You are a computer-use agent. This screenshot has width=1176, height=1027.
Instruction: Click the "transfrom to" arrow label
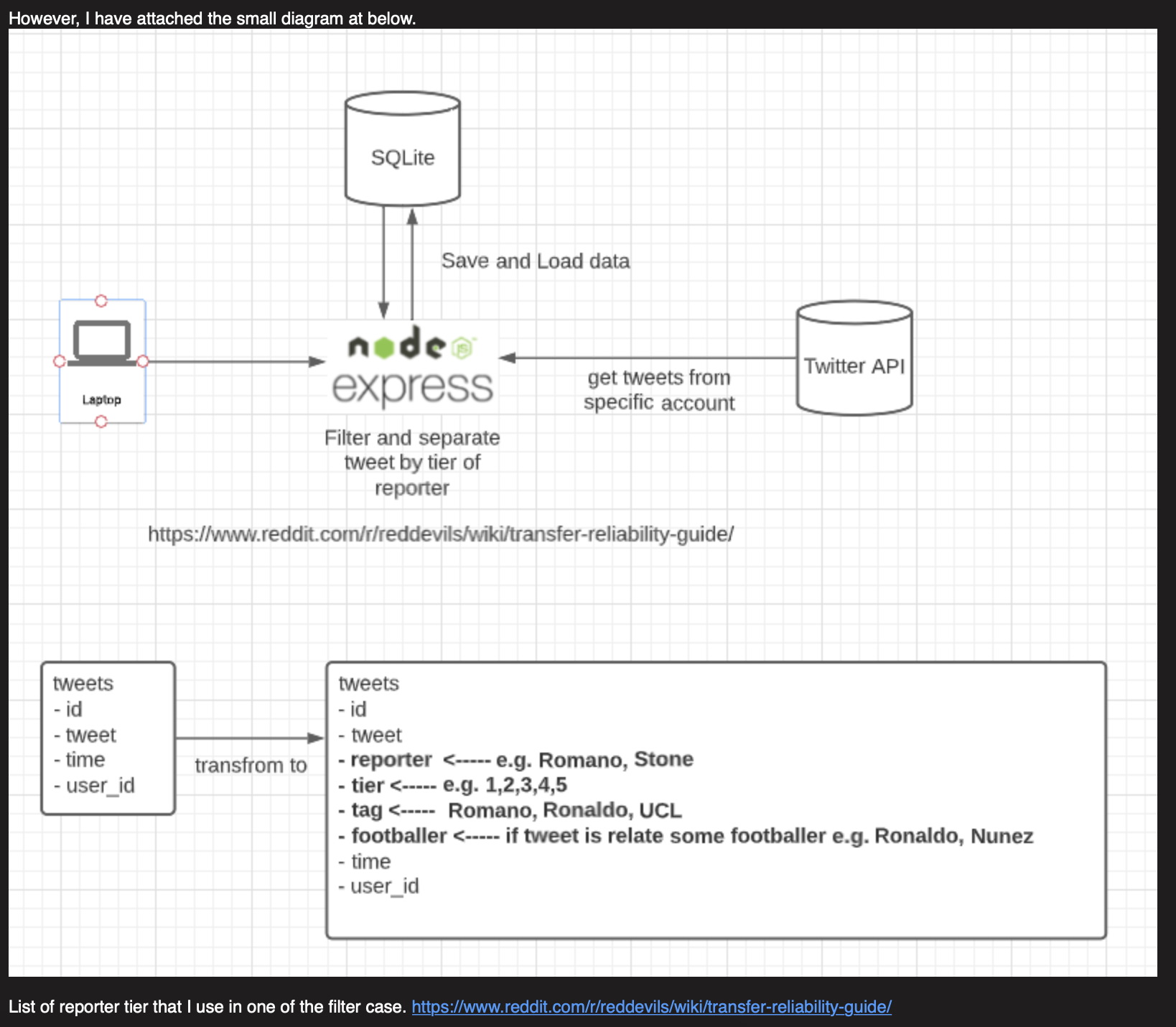pos(251,766)
